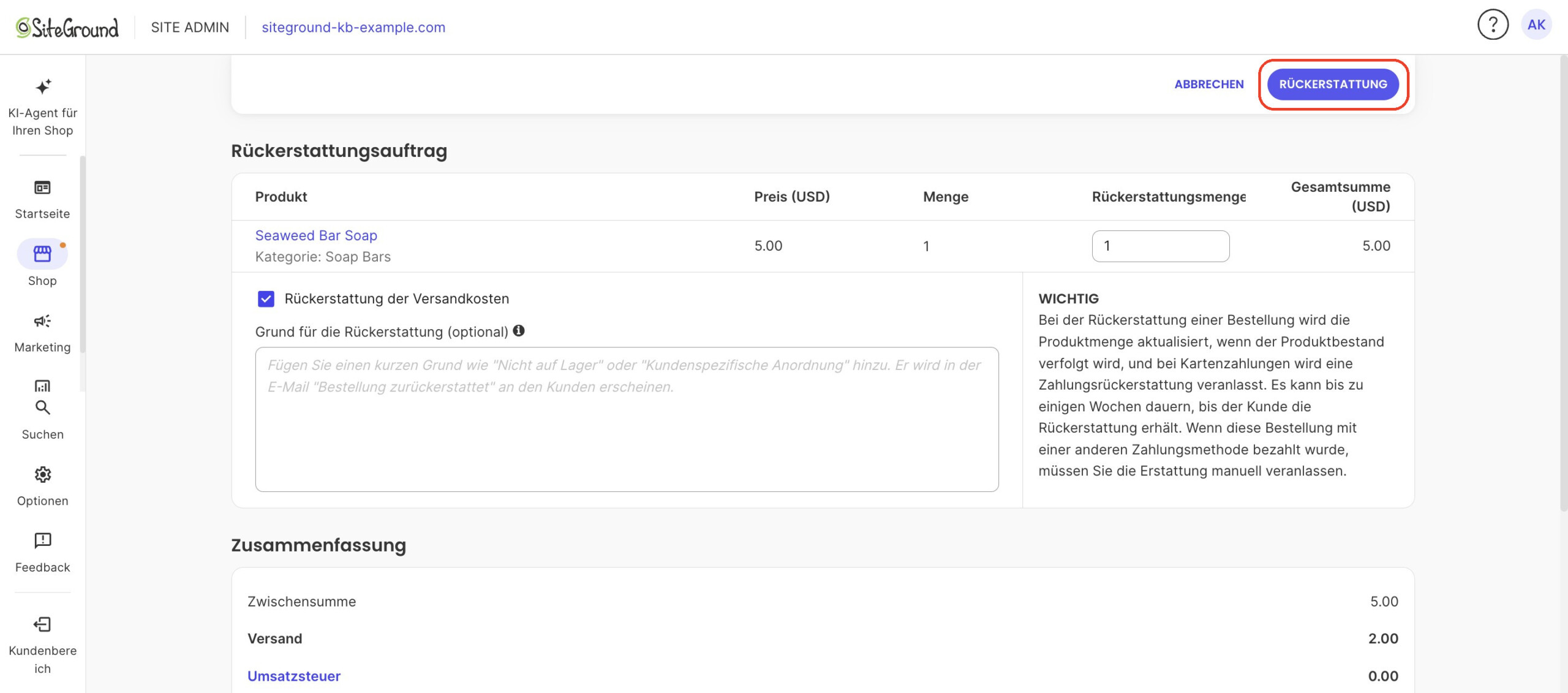Open the Shop section icon
Viewport: 1568px width, 693px height.
pyautogui.click(x=42, y=254)
